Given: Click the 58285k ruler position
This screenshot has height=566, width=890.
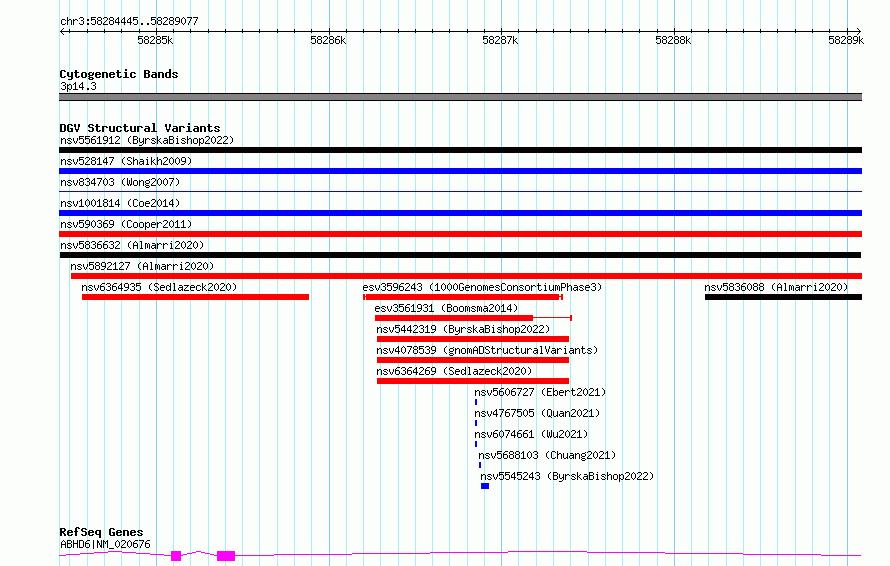Looking at the screenshot, I should click(x=156, y=40).
